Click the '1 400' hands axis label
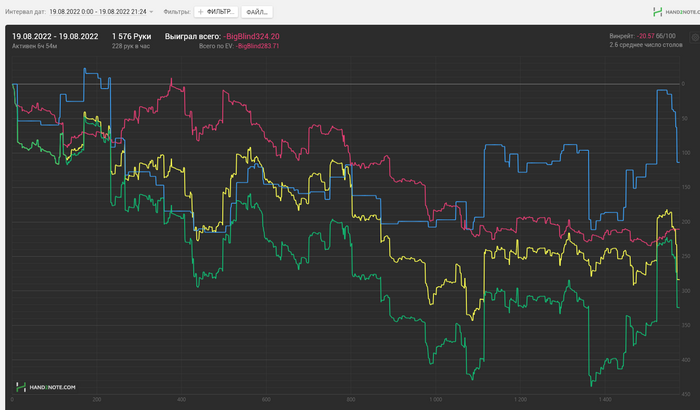The image size is (700, 410). coord(605,399)
